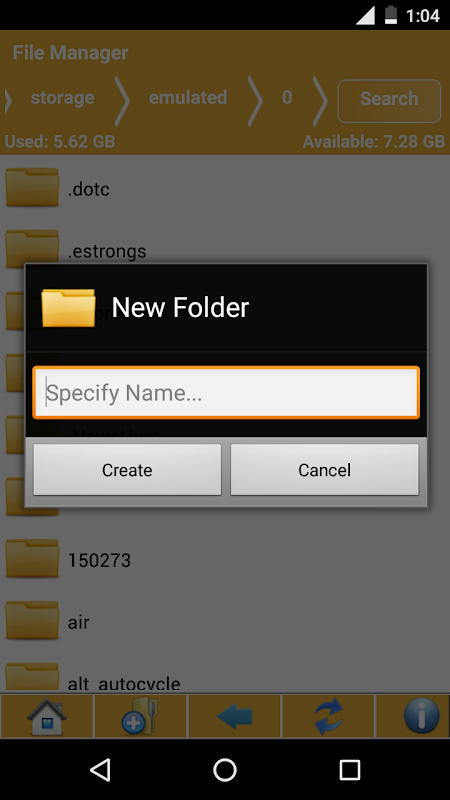Open the .dotc folder
Screen dimensions: 450x800
pos(225,189)
